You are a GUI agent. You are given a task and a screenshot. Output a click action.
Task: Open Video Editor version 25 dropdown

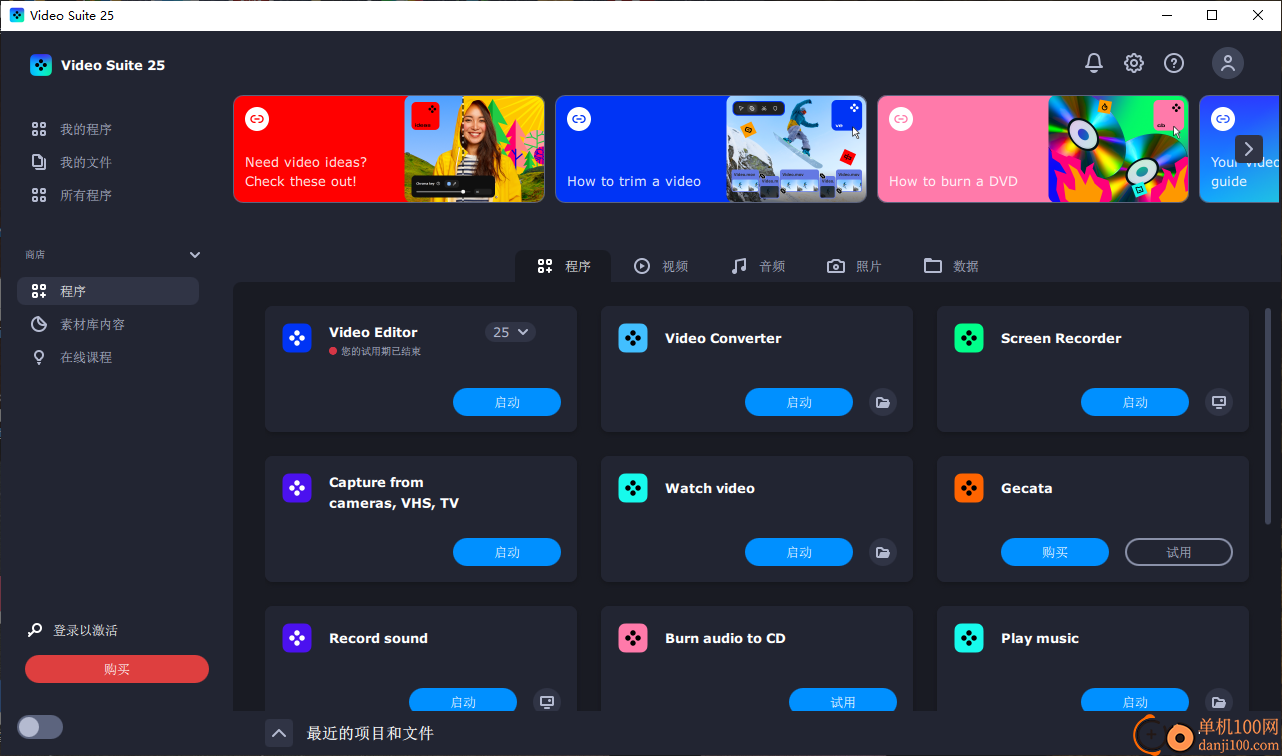point(510,332)
